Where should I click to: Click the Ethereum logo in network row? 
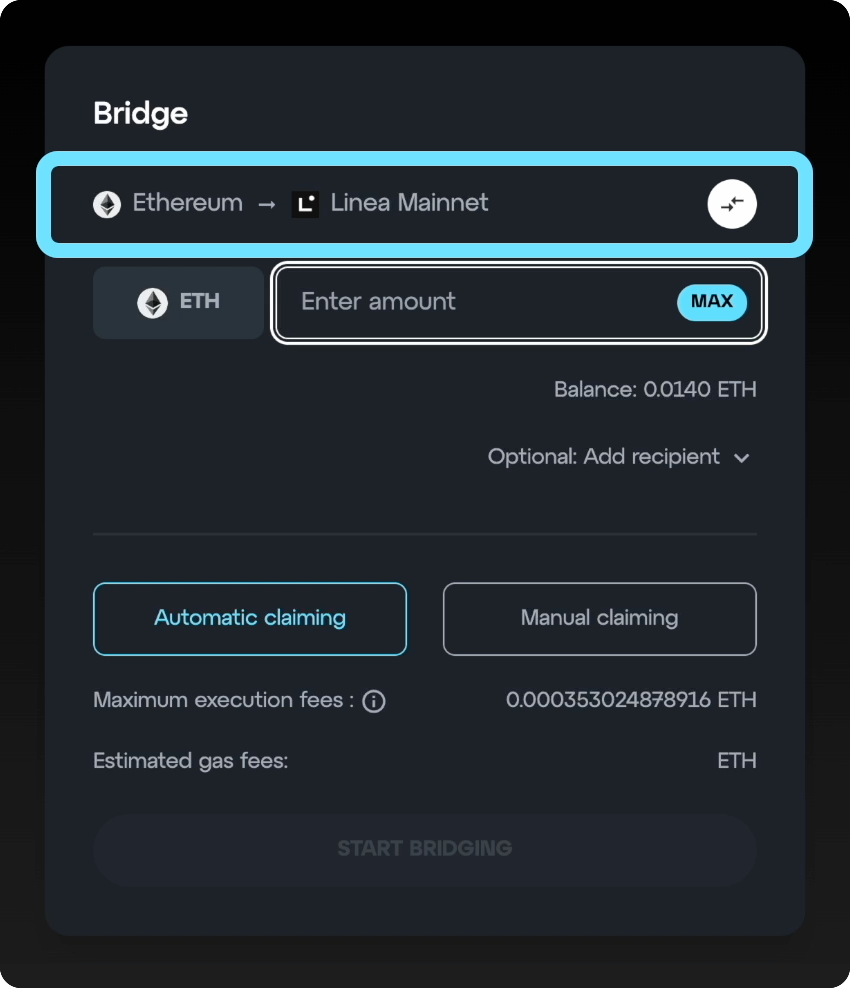point(107,204)
